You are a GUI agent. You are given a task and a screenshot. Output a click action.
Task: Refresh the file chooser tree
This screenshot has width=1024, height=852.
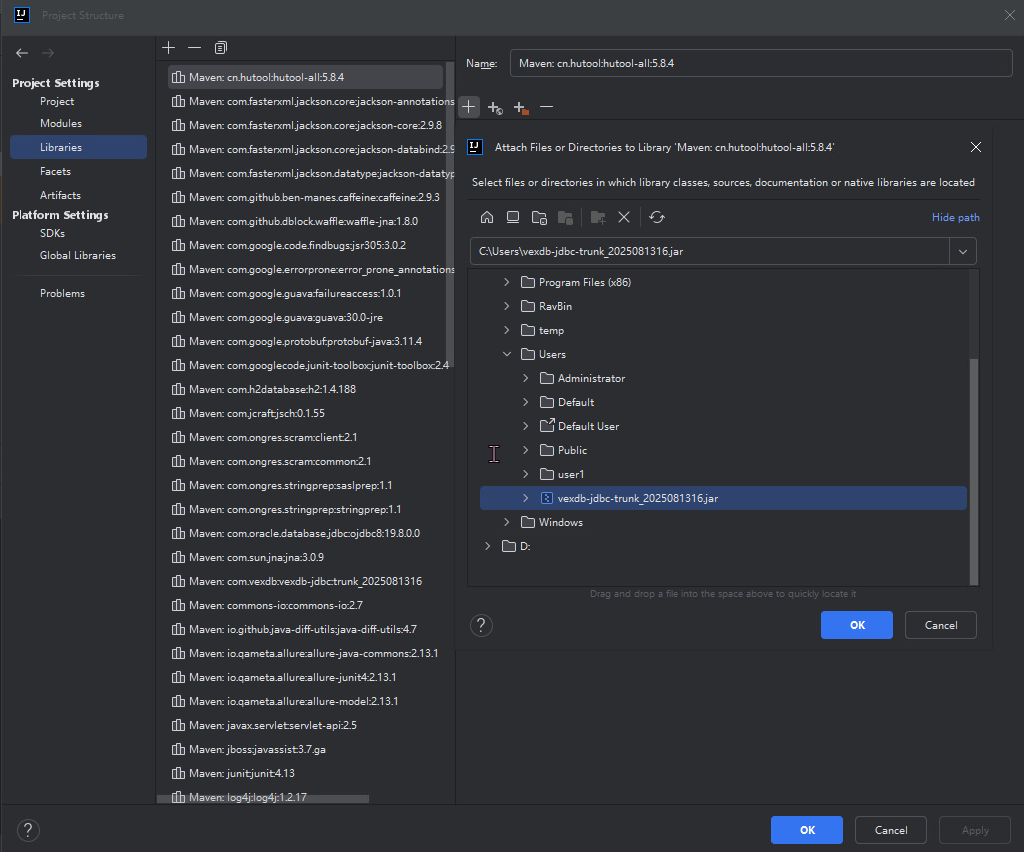[657, 217]
